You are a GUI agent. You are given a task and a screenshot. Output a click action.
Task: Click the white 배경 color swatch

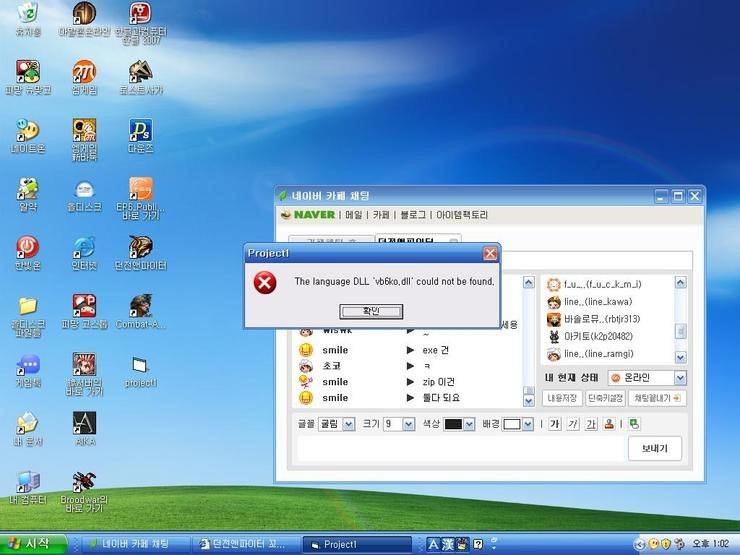(512, 424)
